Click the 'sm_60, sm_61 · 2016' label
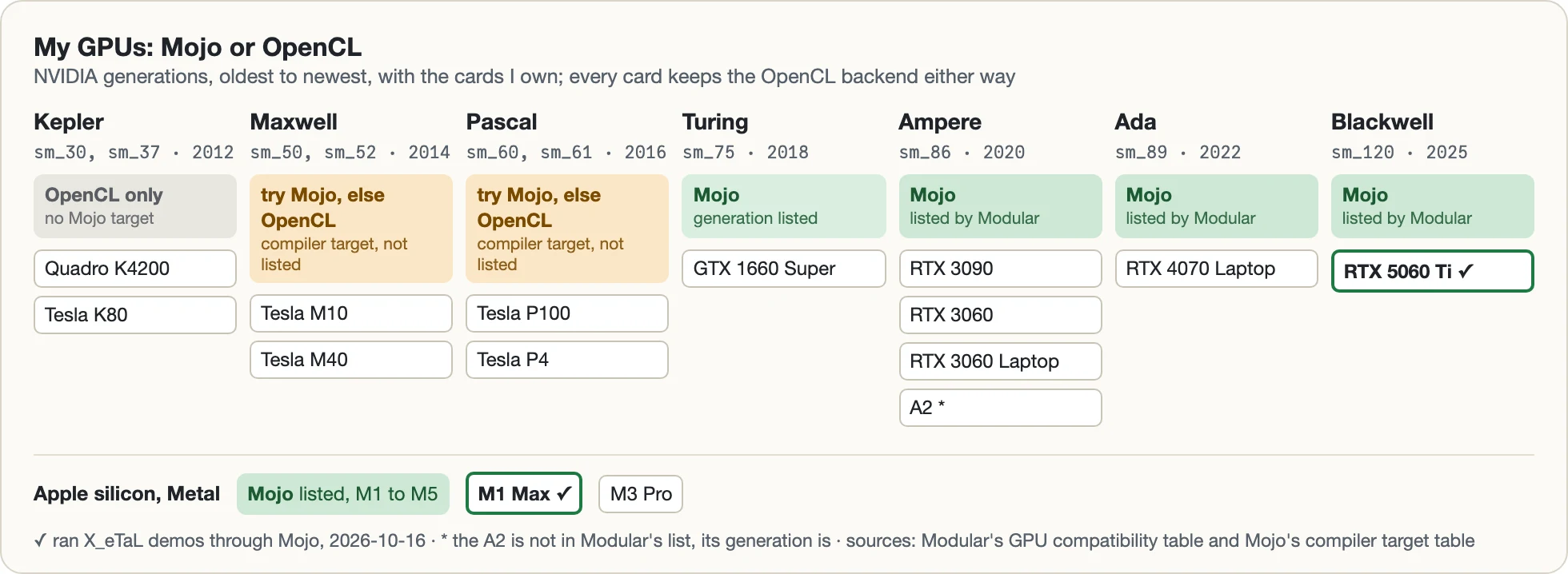The image size is (1568, 574). pos(566,153)
